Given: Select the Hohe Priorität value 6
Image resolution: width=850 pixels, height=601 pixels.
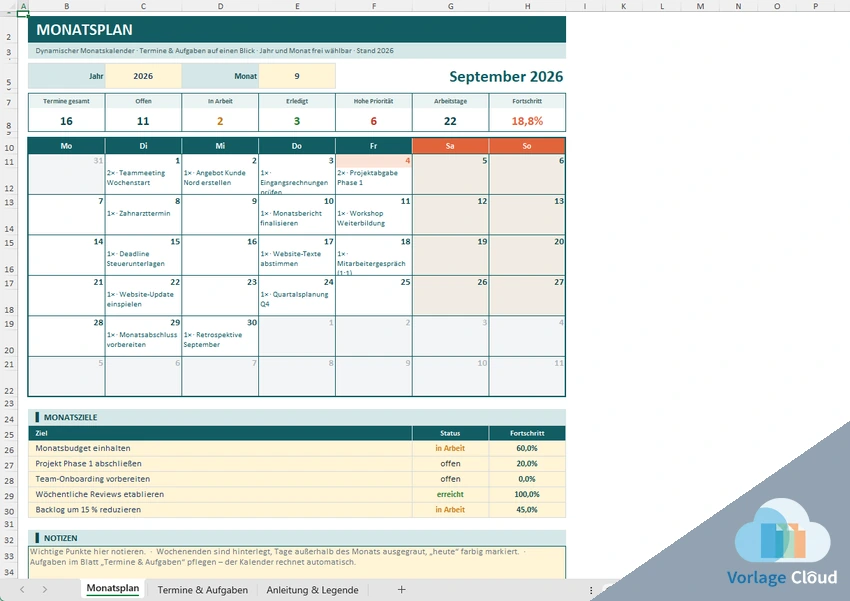Looking at the screenshot, I should [374, 121].
